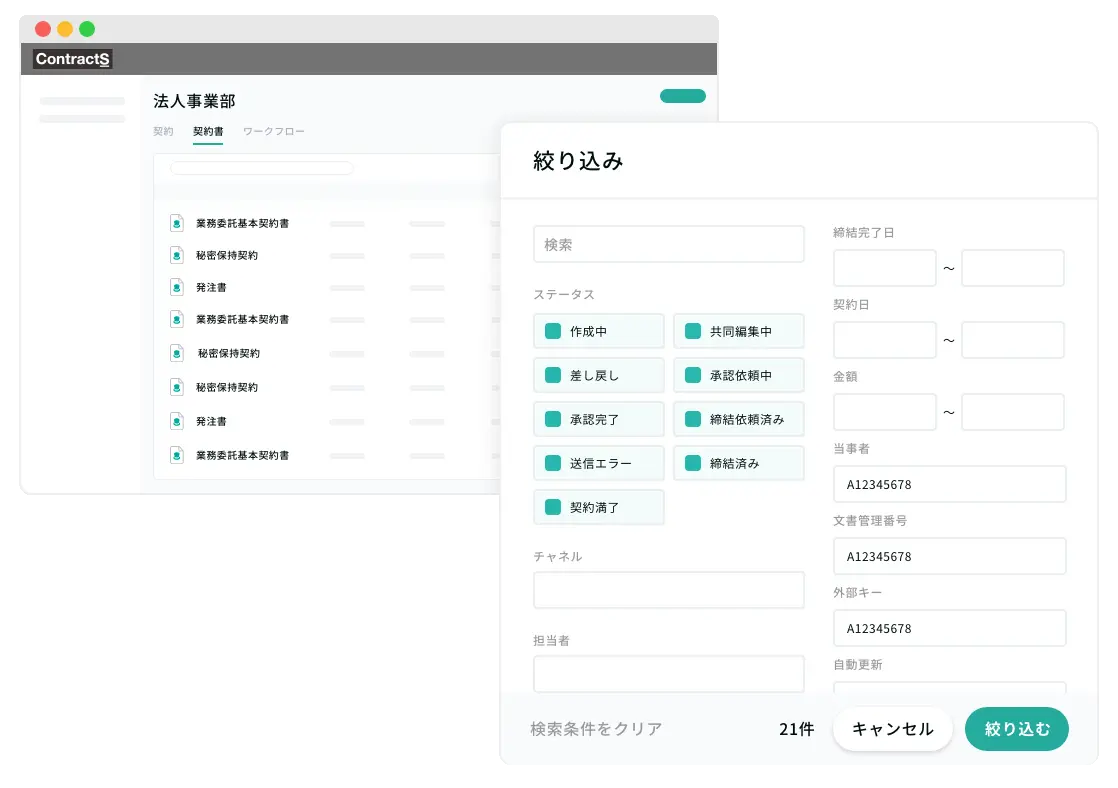Click the ContractS logo

73,59
